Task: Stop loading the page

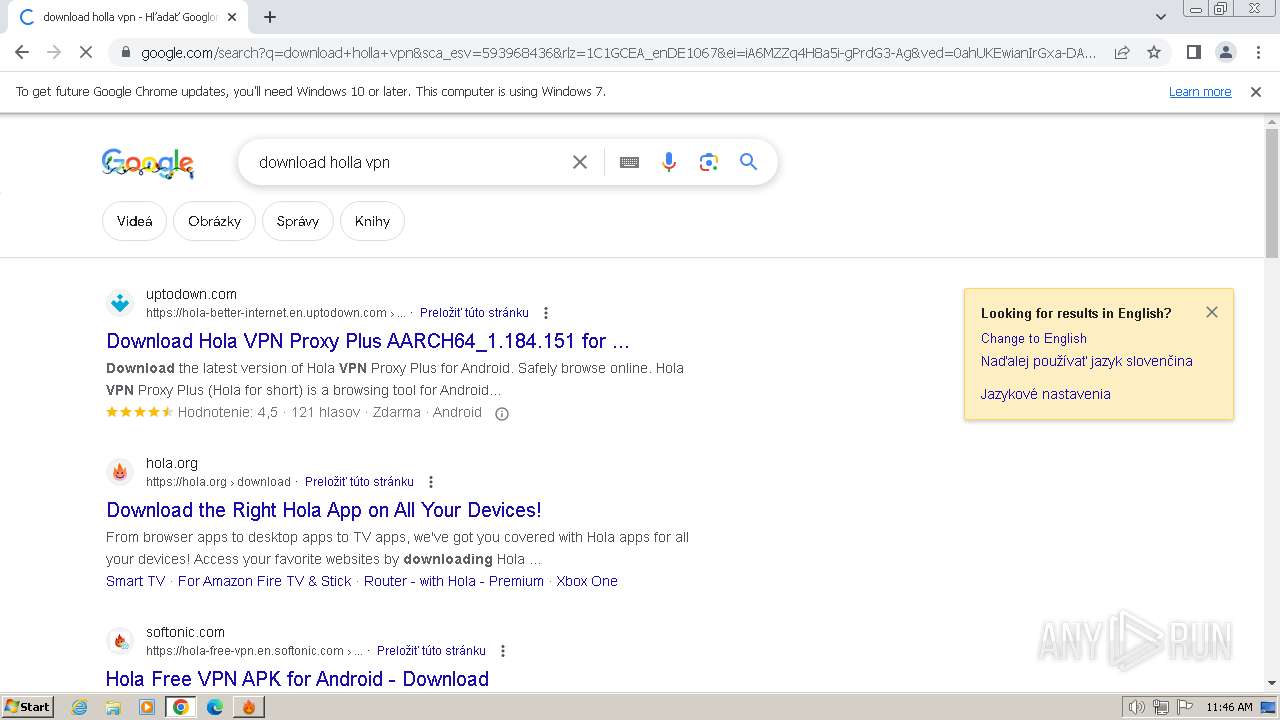Action: point(86,52)
